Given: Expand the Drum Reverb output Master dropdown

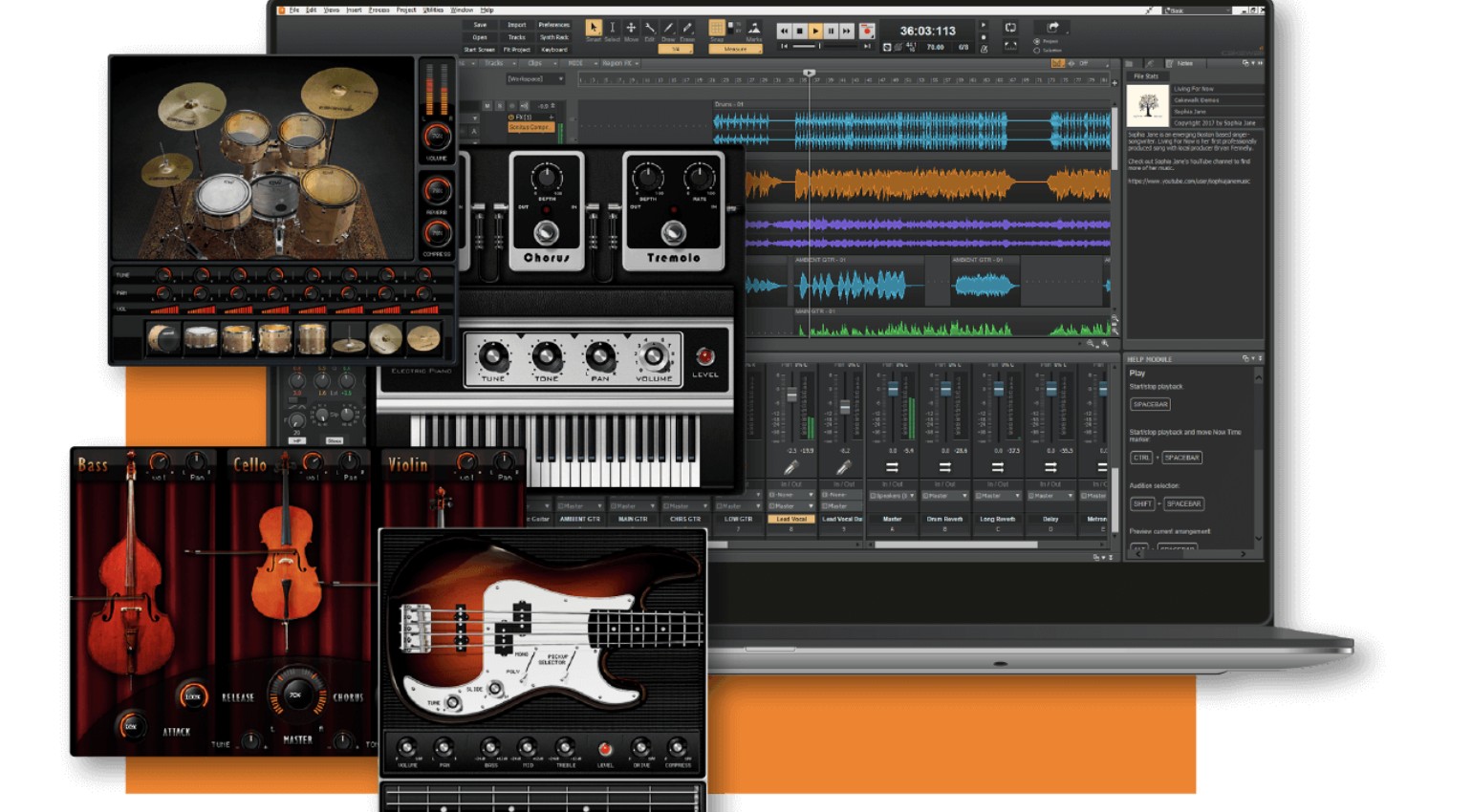Looking at the screenshot, I should coord(944,496).
